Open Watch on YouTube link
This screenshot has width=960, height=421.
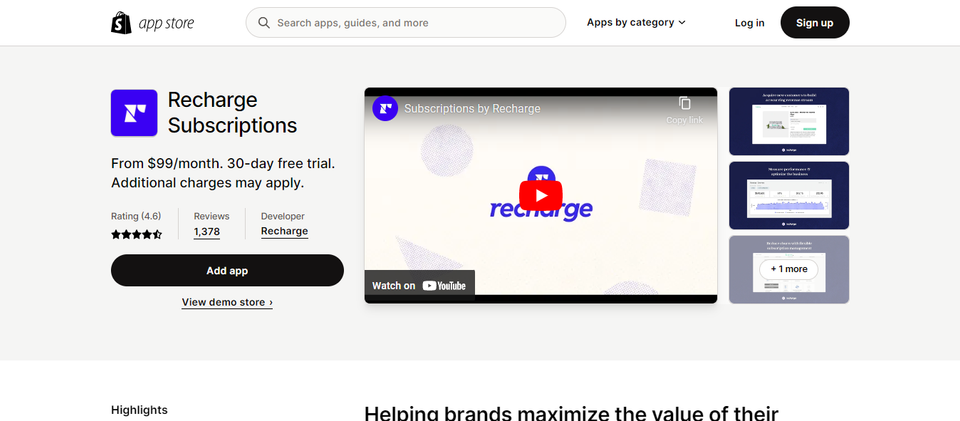tap(419, 286)
